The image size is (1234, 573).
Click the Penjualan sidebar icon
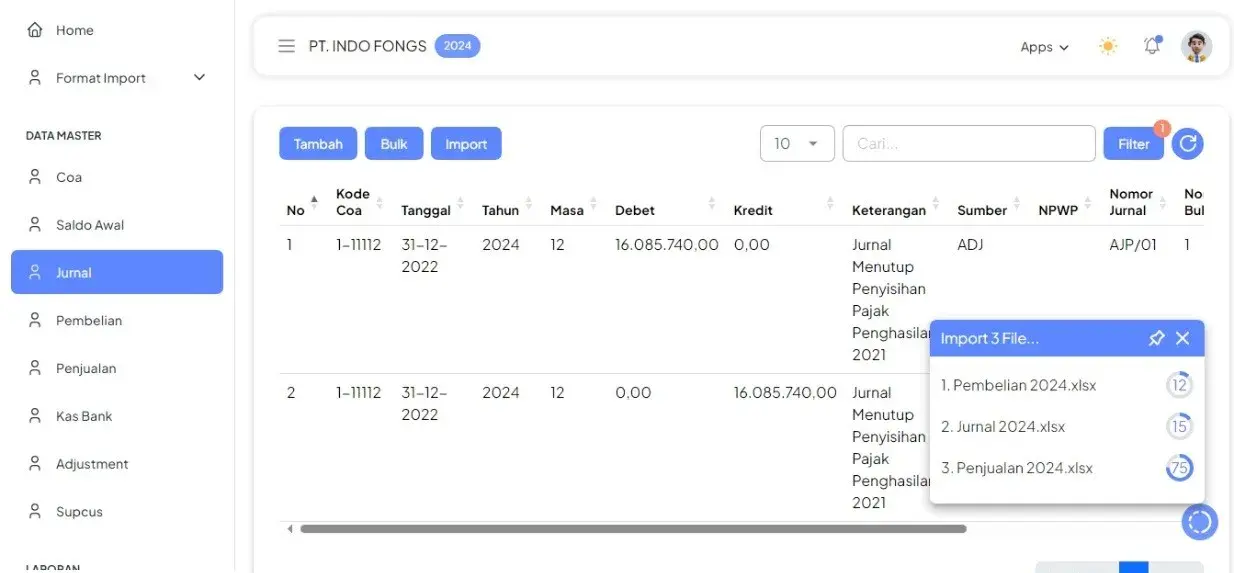35,368
